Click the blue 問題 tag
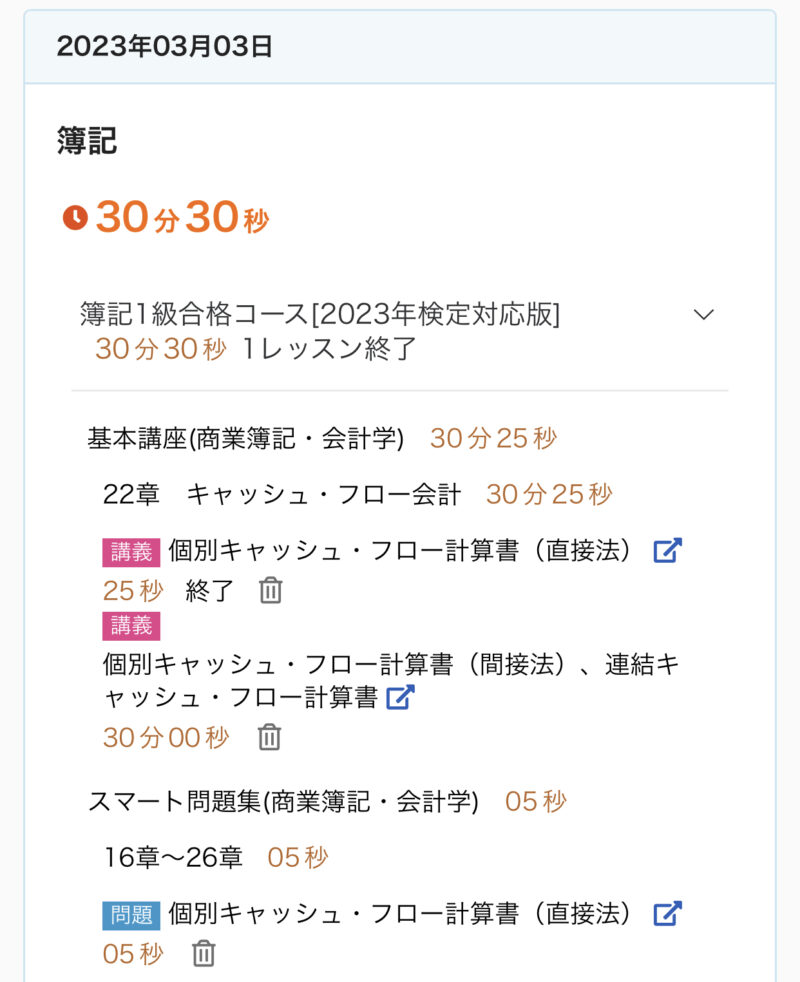 pos(131,914)
